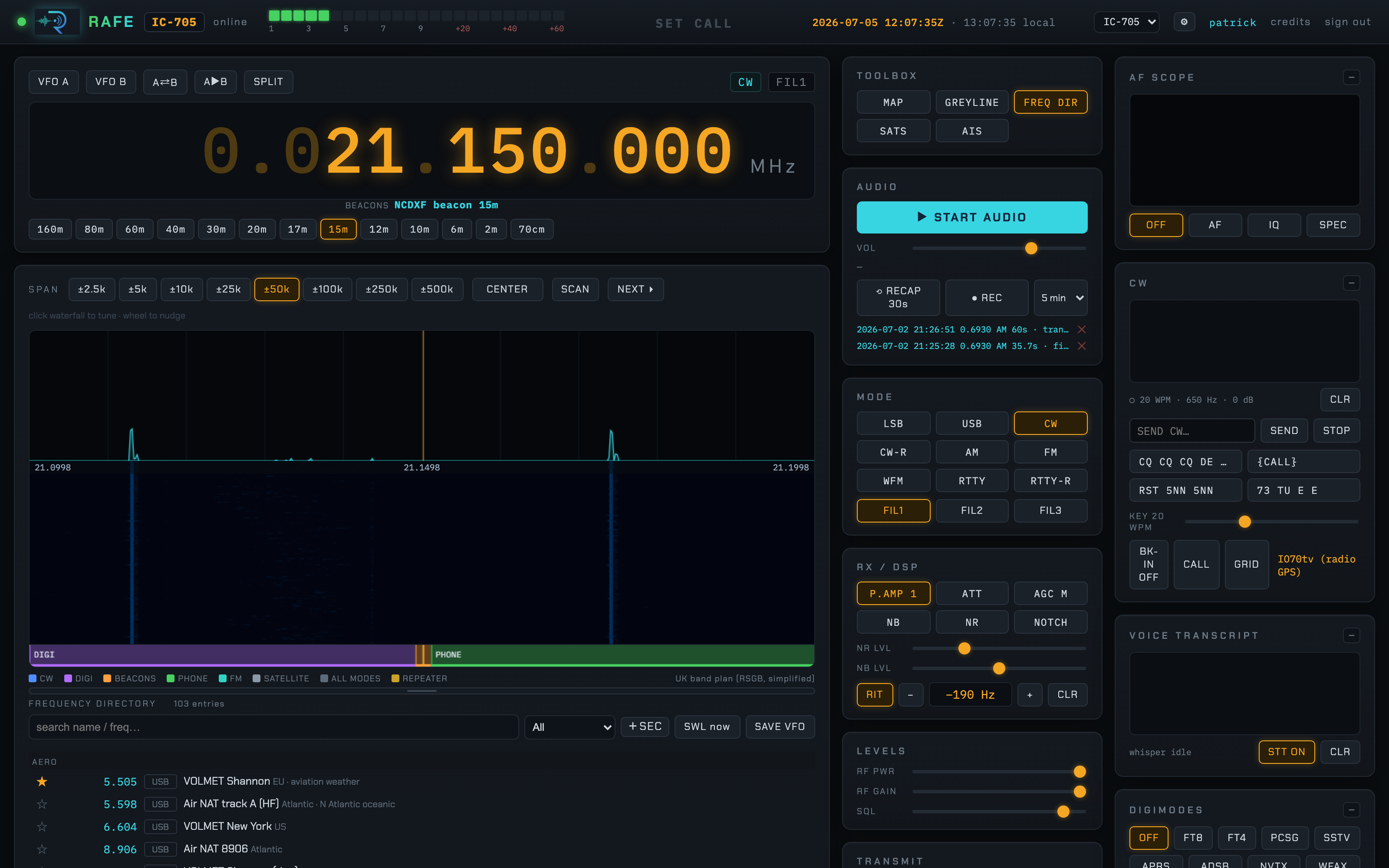The height and width of the screenshot is (868, 1389).
Task: Adjust the NR LVL slider
Action: click(x=999, y=648)
